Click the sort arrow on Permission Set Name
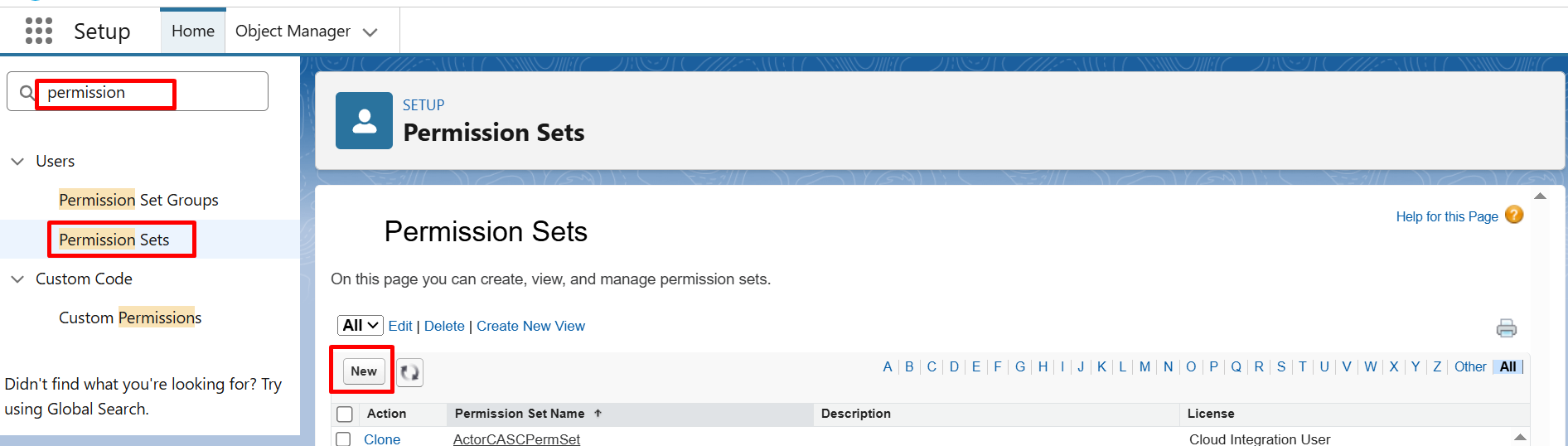The height and width of the screenshot is (446, 1568). click(598, 413)
